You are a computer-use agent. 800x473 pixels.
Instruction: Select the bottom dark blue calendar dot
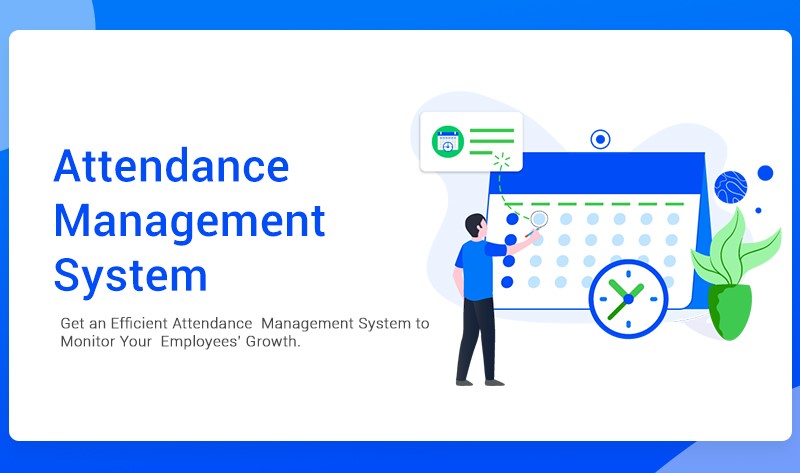point(509,283)
